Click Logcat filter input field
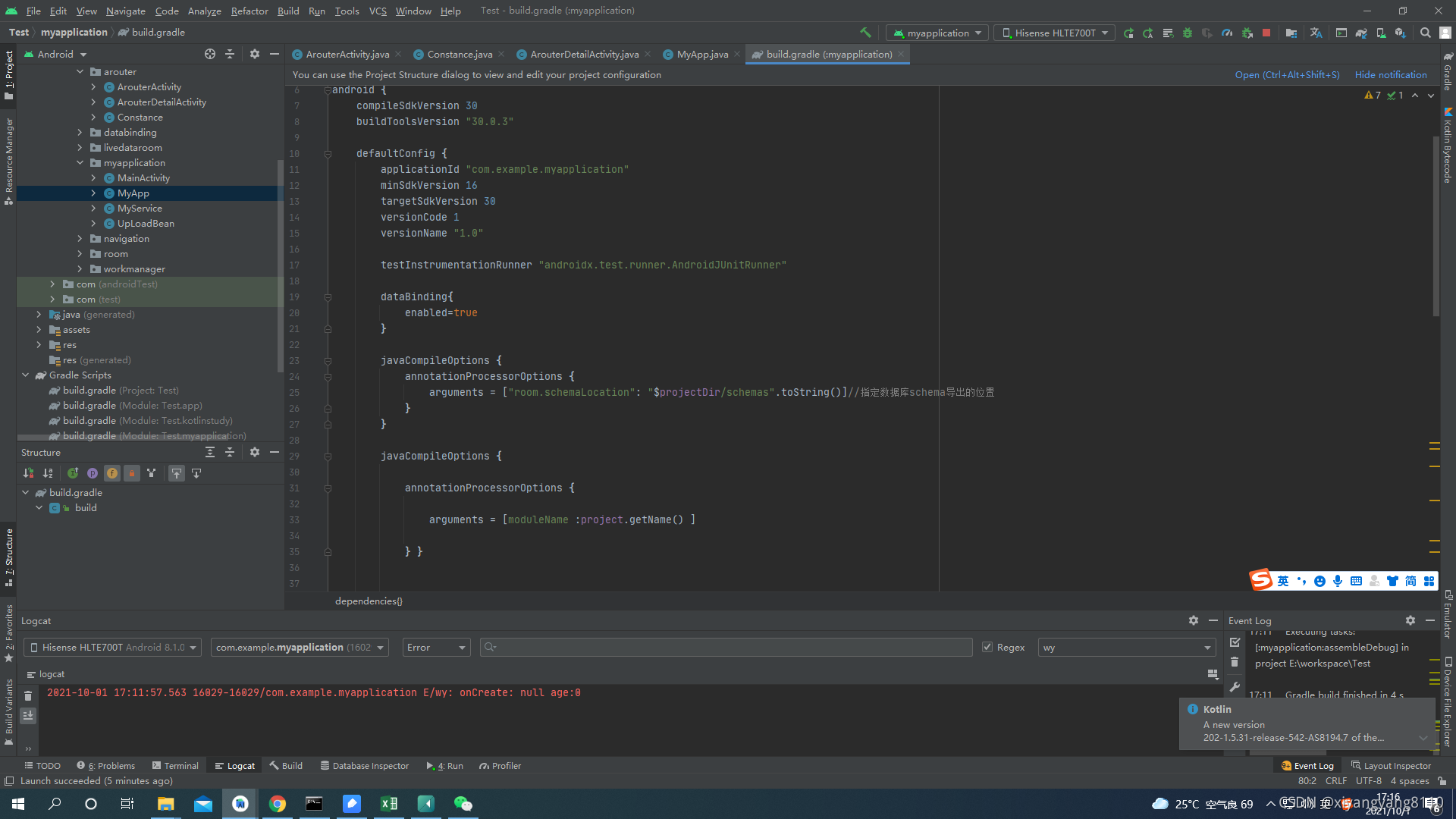 pos(727,647)
